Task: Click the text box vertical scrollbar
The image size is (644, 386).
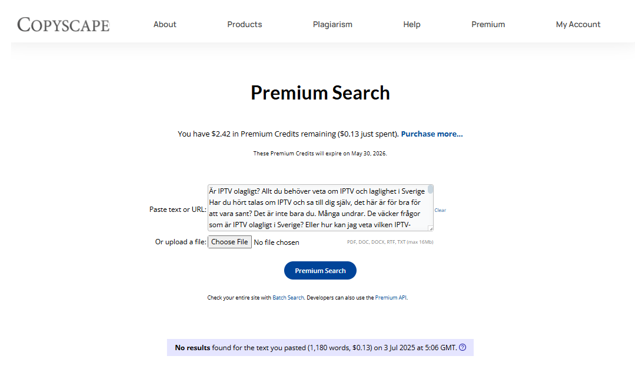Action: click(430, 205)
